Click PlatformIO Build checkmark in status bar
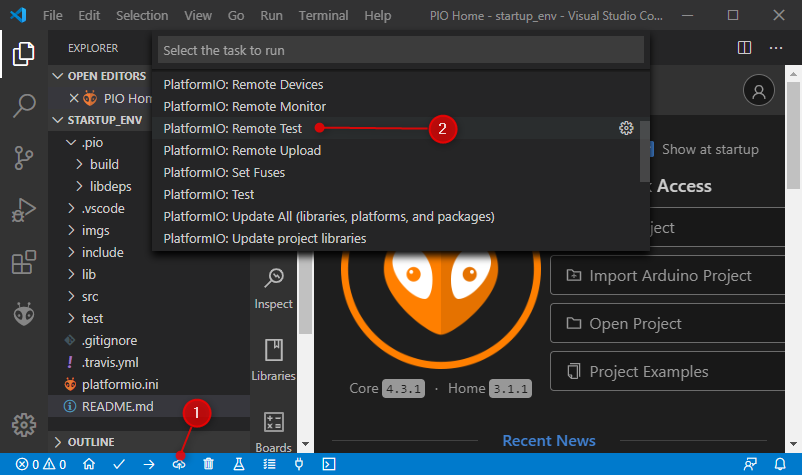 pyautogui.click(x=119, y=464)
